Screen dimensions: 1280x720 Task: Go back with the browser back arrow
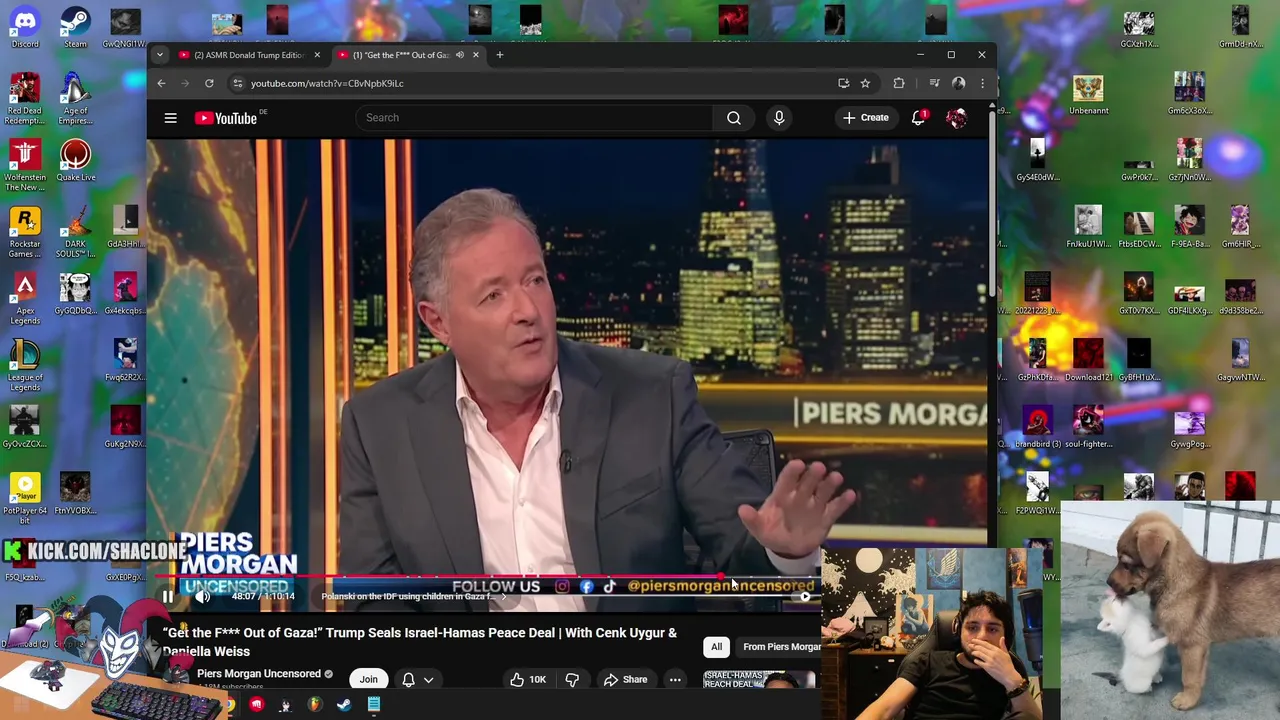161,83
